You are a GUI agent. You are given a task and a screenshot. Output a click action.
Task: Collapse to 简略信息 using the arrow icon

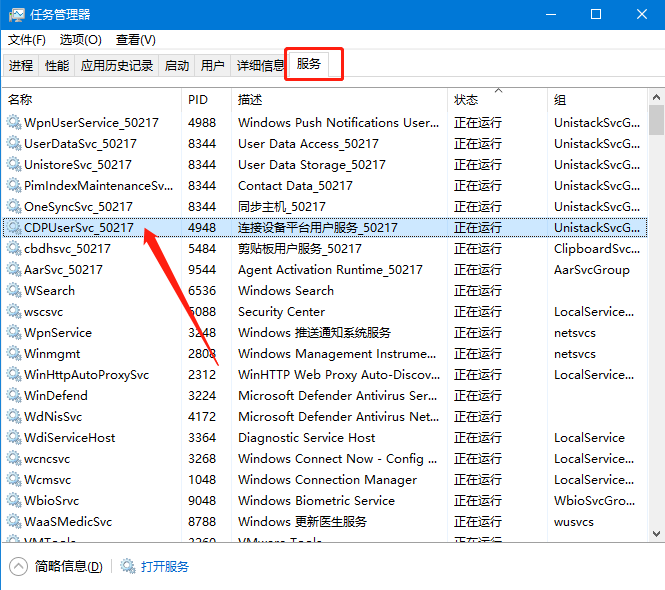tap(18, 566)
